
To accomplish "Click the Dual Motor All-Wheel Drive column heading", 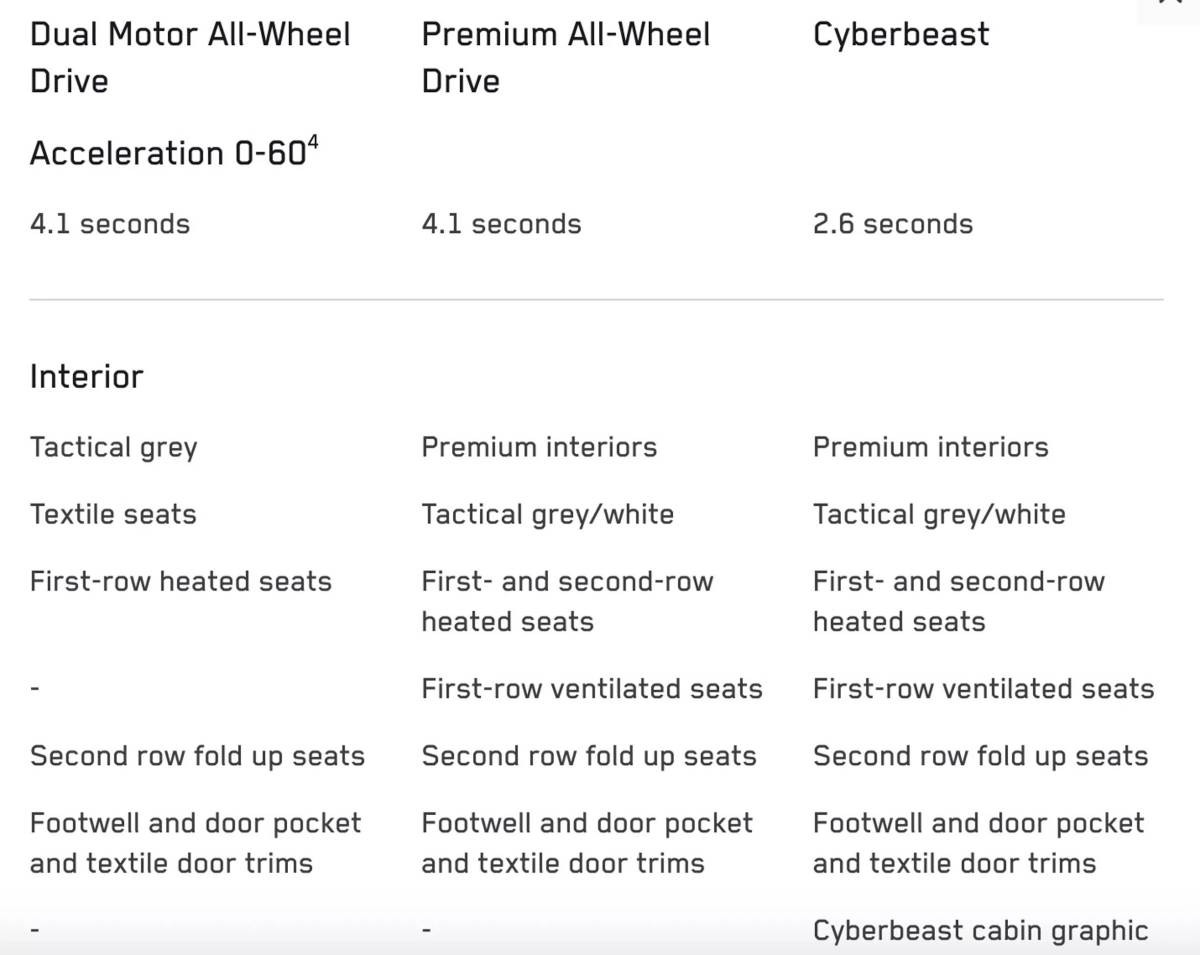I will click(190, 57).
